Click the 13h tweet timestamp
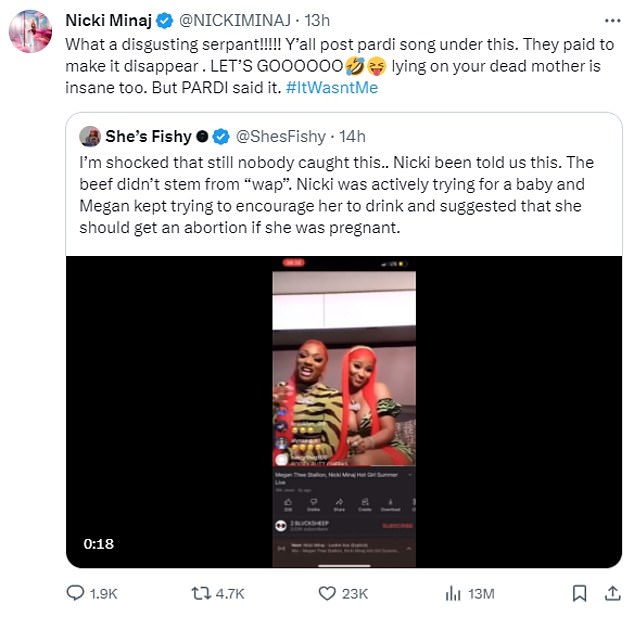This screenshot has width=634, height=617. point(317,20)
